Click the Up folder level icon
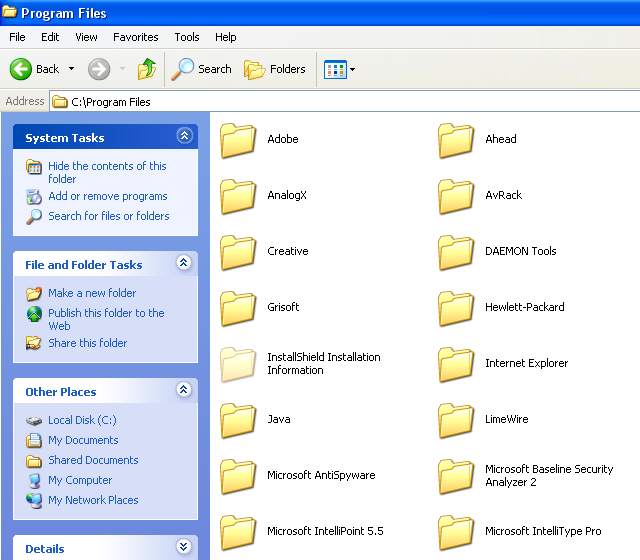 click(147, 69)
